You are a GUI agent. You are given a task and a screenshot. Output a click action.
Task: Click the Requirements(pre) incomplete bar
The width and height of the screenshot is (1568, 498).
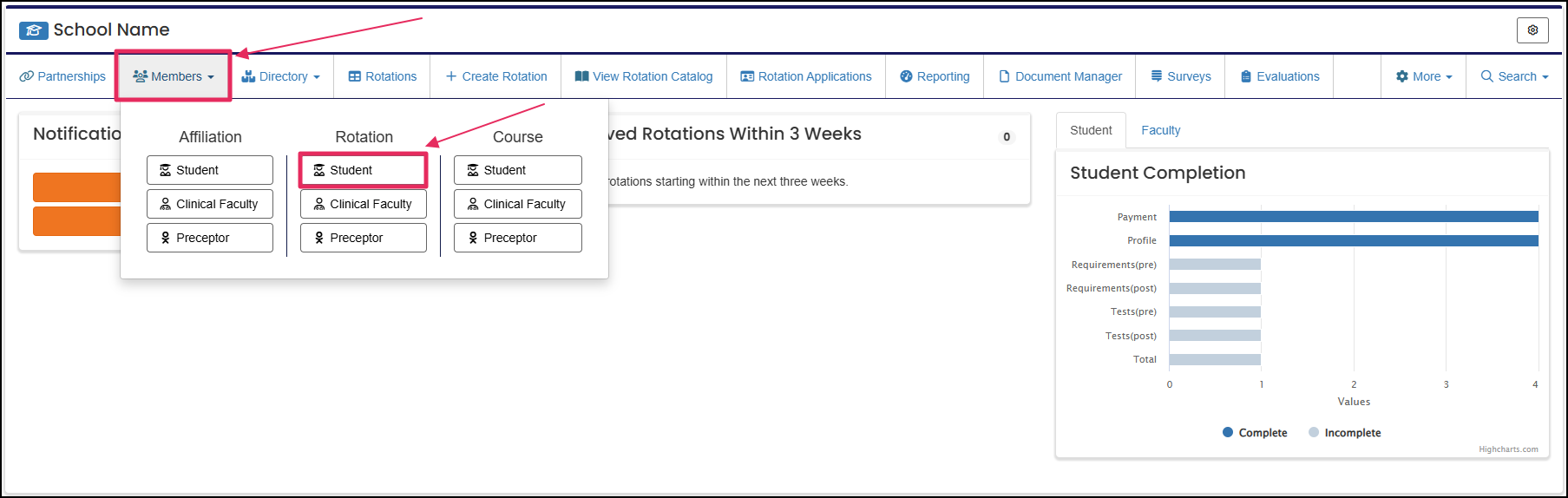click(1215, 265)
